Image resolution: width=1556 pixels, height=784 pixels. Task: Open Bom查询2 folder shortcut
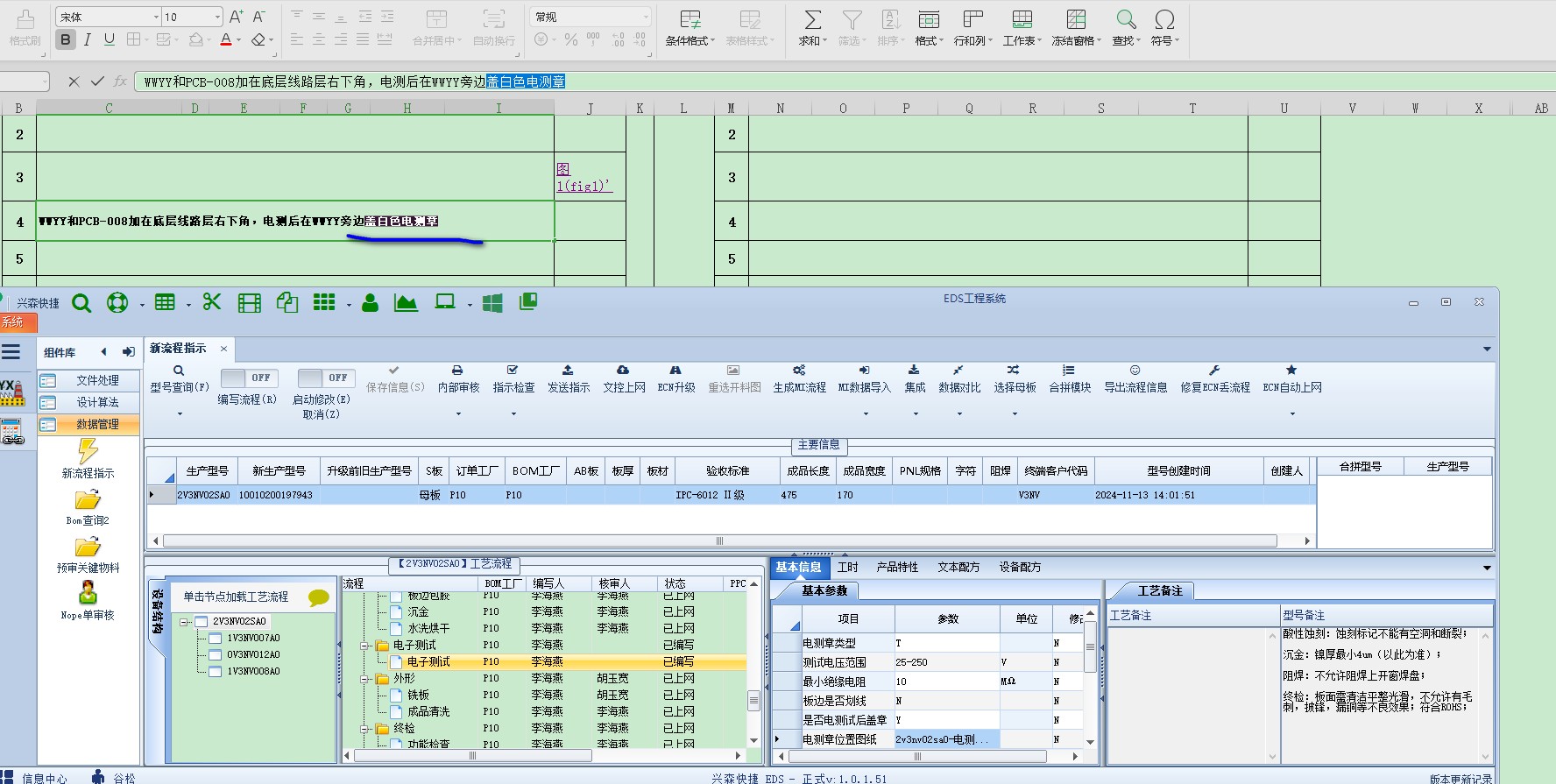[88, 500]
